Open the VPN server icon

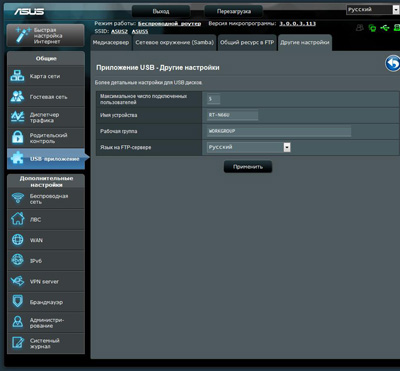coord(17,281)
